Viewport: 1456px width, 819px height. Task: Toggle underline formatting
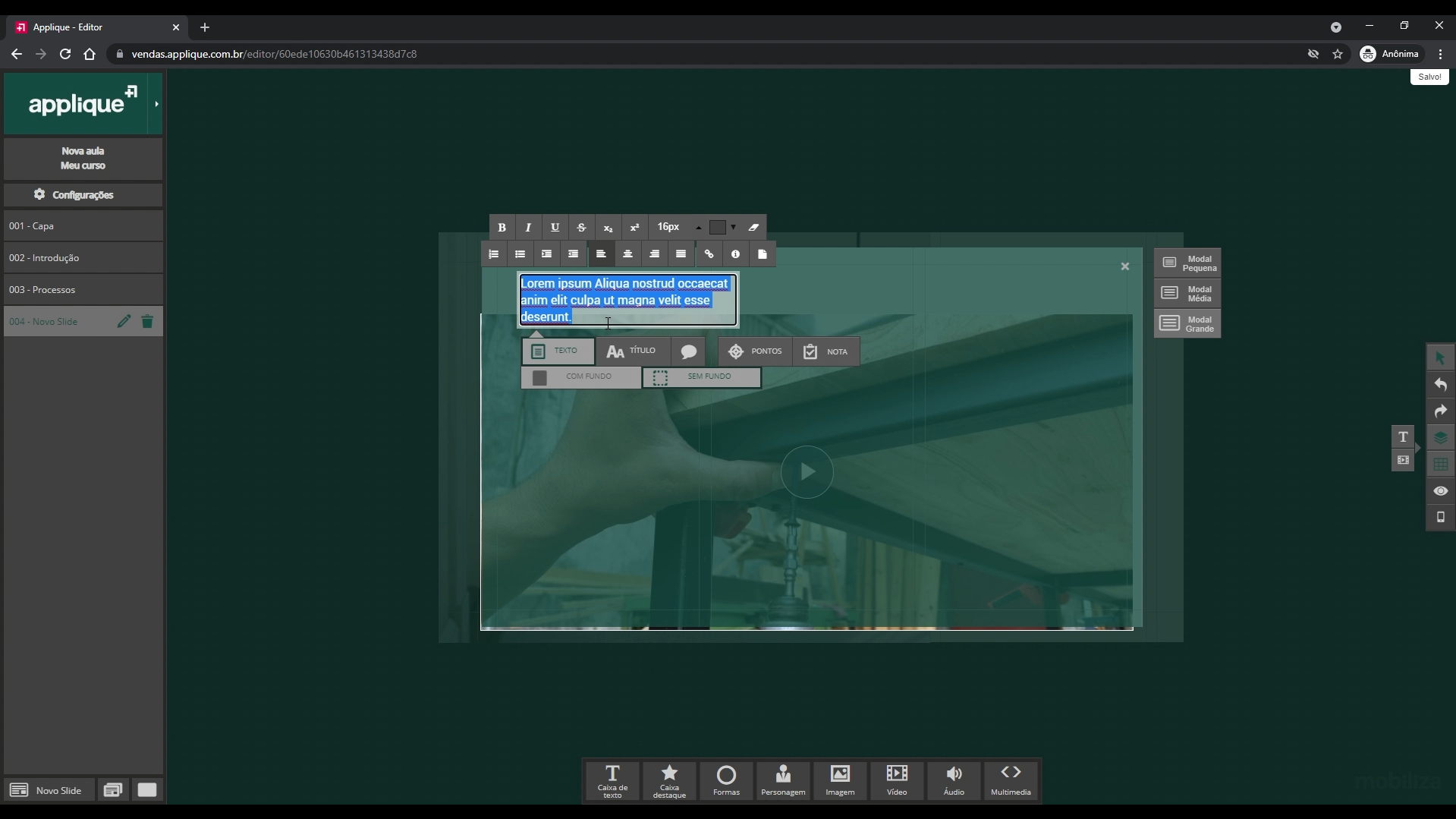(555, 227)
